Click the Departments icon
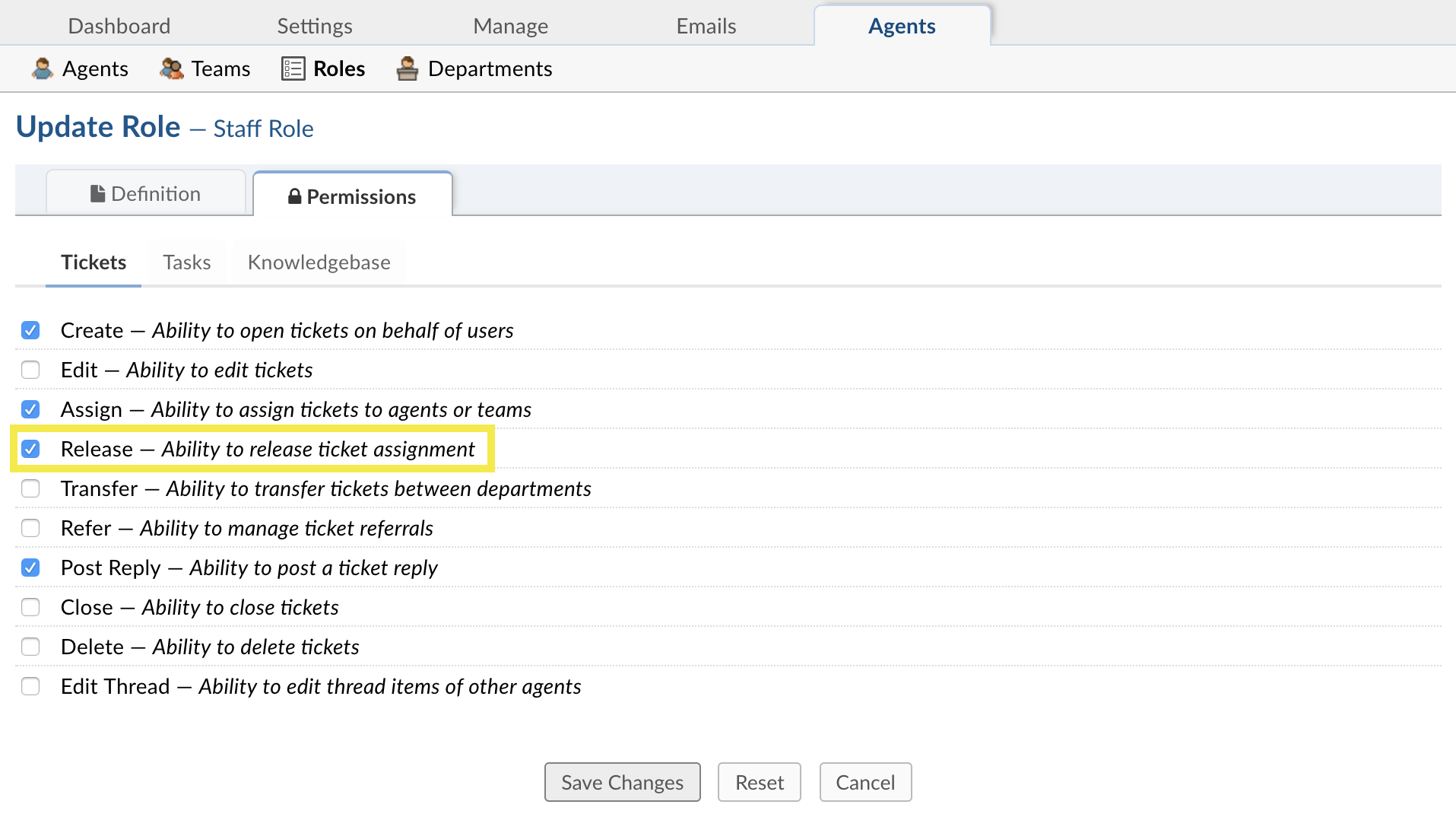Viewport: 1456px width, 814px height. click(408, 68)
